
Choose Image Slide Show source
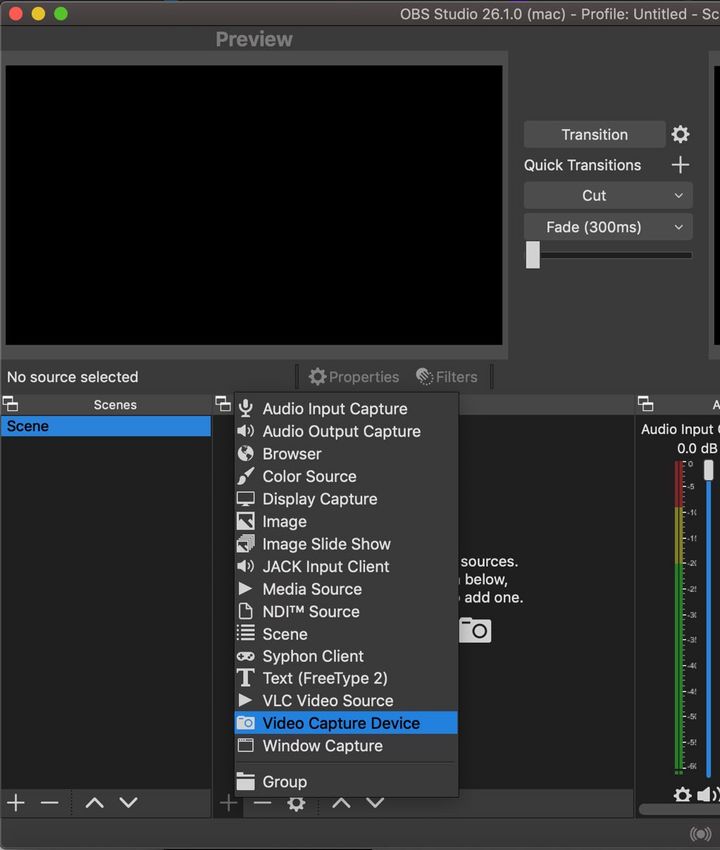(x=346, y=544)
